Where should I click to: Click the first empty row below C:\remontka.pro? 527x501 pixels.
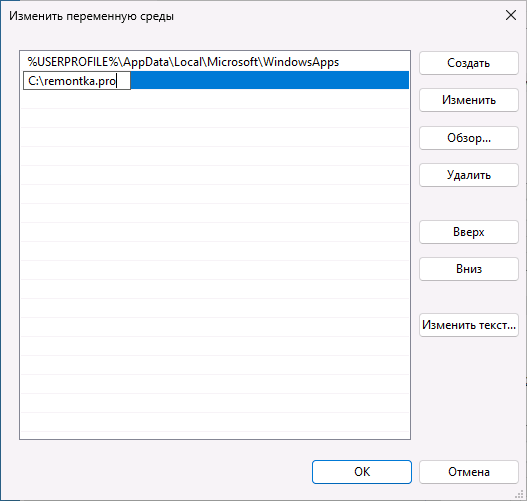coord(215,99)
